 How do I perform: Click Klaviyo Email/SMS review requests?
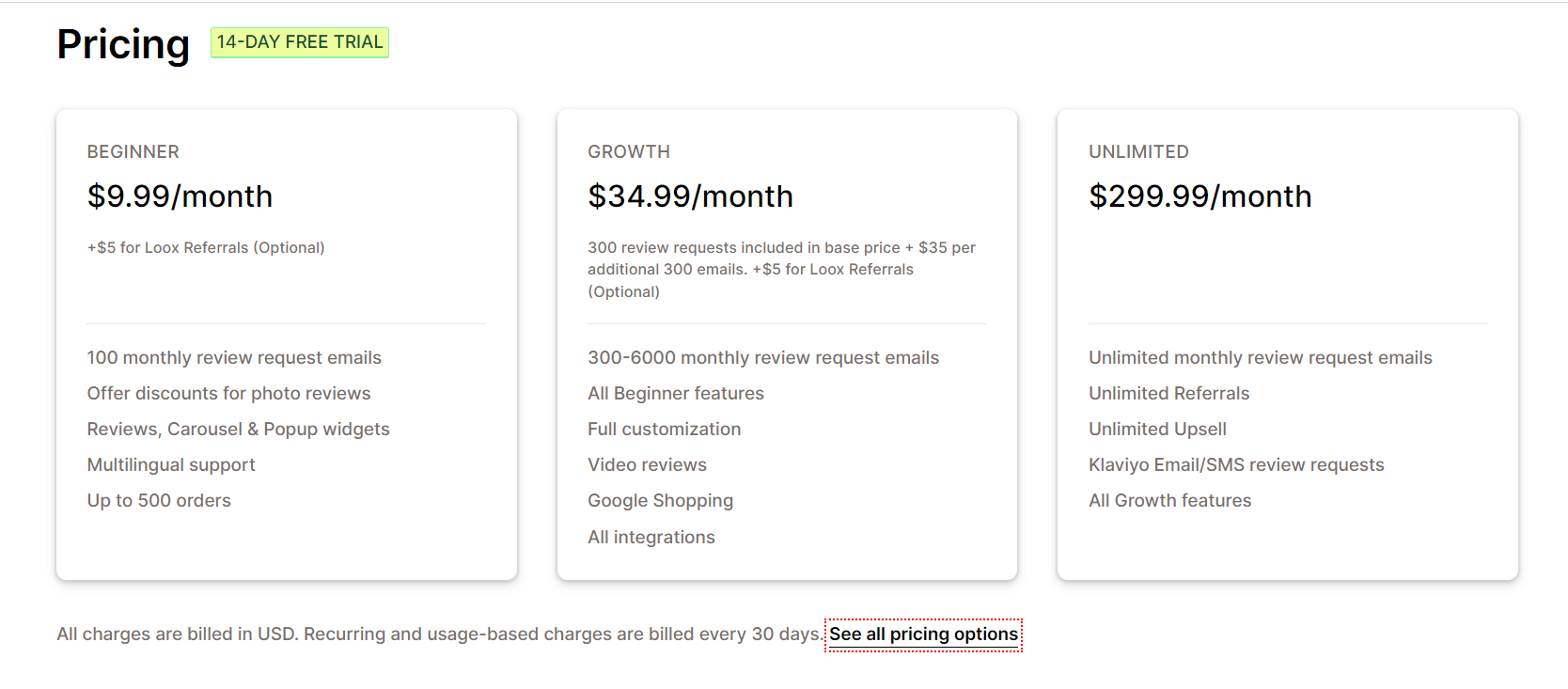(1236, 465)
